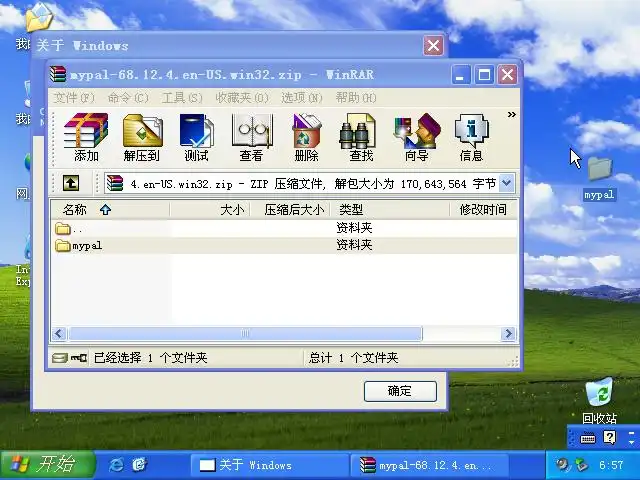Click the system tray clock 6:57
Image resolution: width=640 pixels, height=480 pixels.
tap(611, 465)
